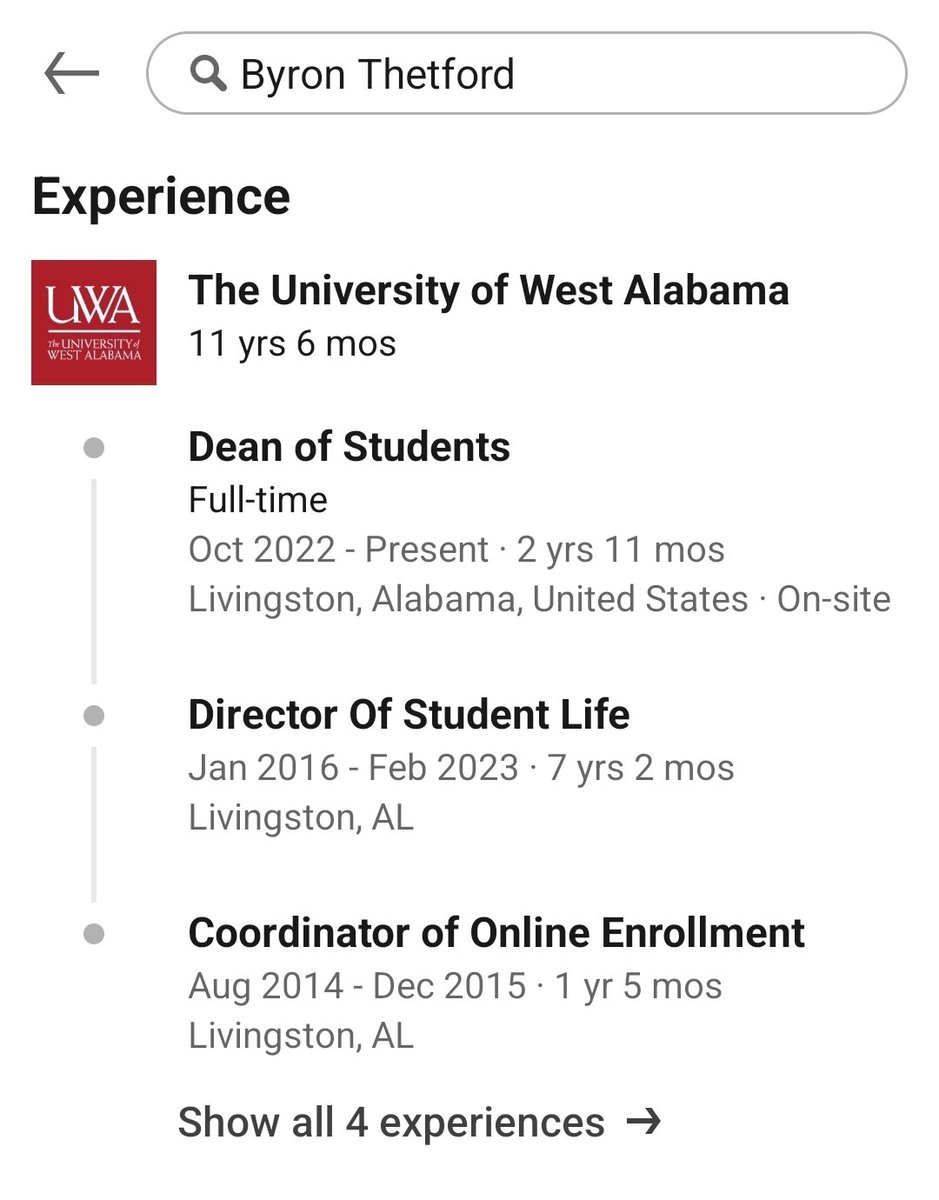Click the 11 yrs 6 mos duration text
This screenshot has width=939, height=1200.
292,344
